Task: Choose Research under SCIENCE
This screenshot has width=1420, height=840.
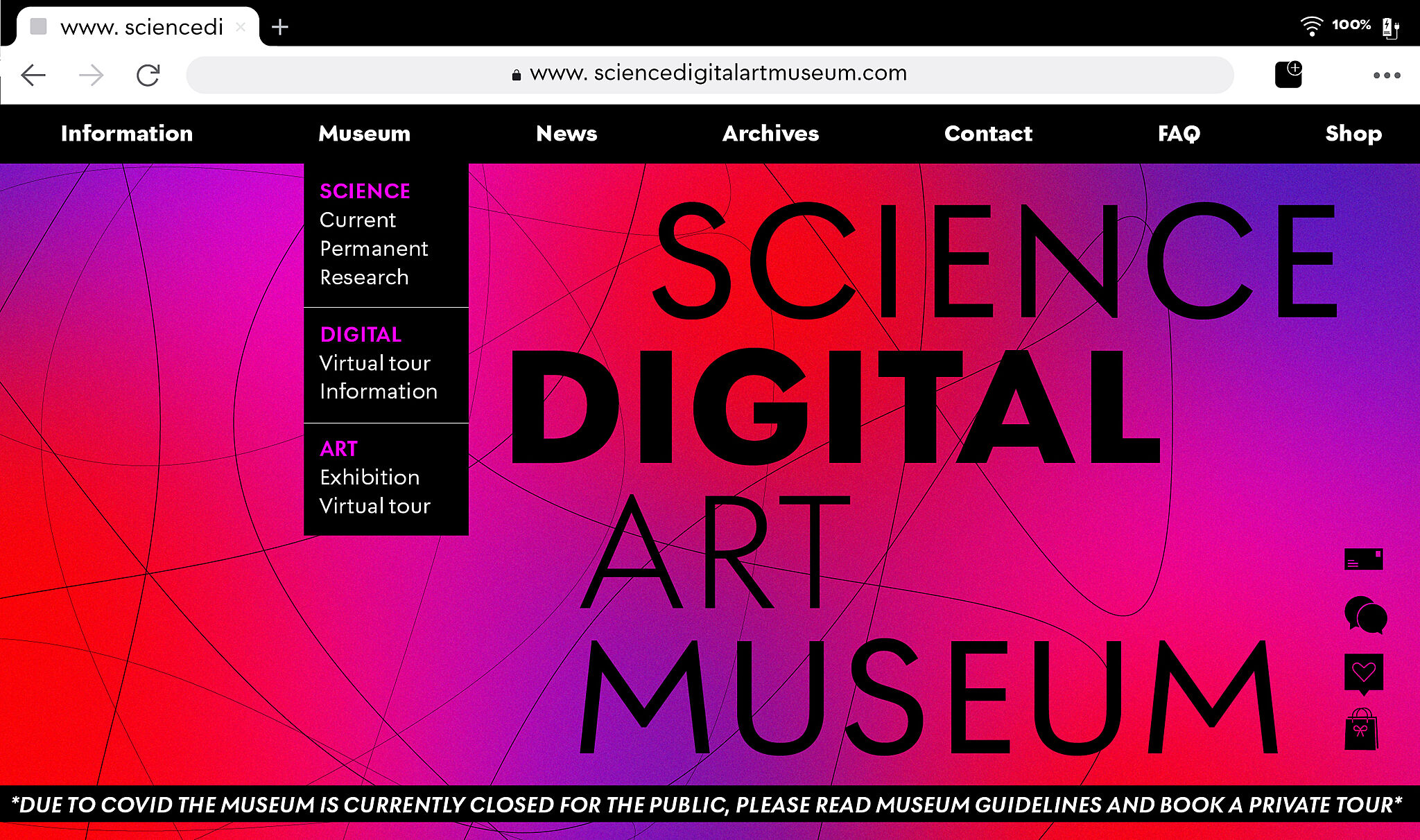Action: (x=364, y=277)
